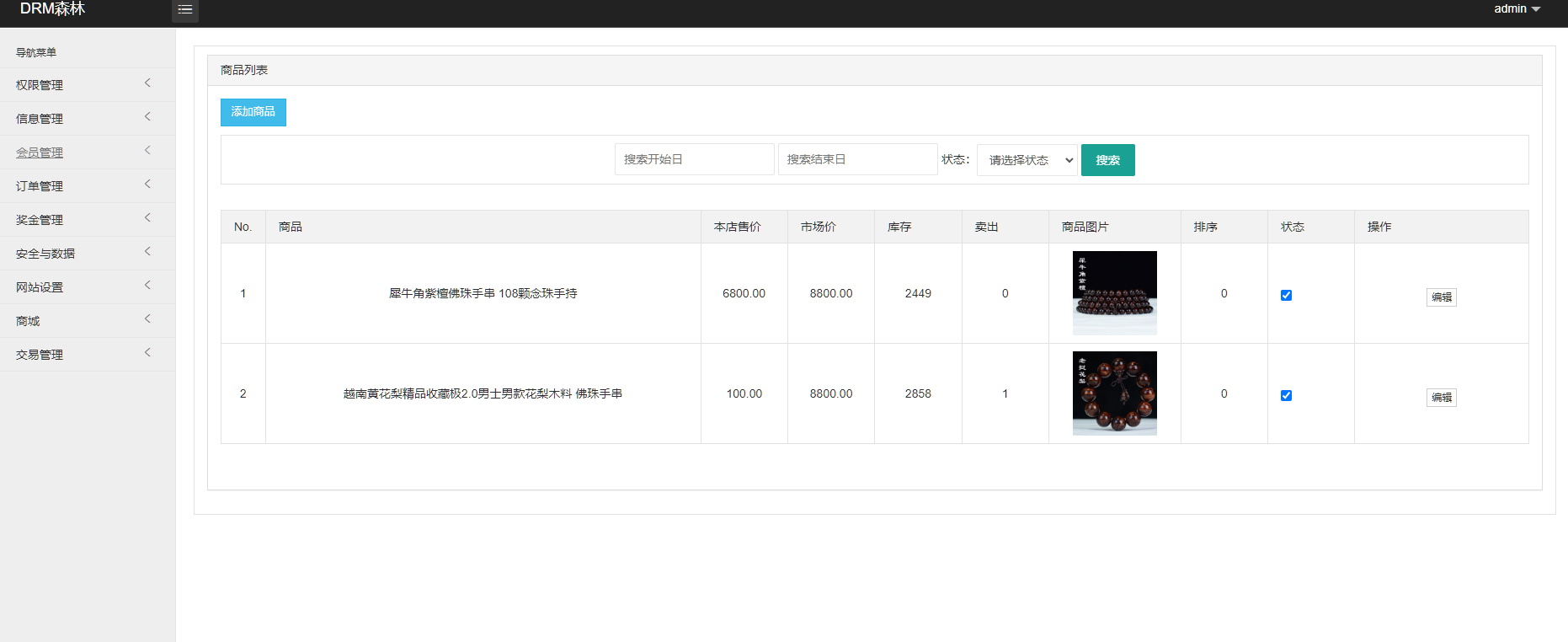Click the chevron beside 网站设置

(147, 286)
